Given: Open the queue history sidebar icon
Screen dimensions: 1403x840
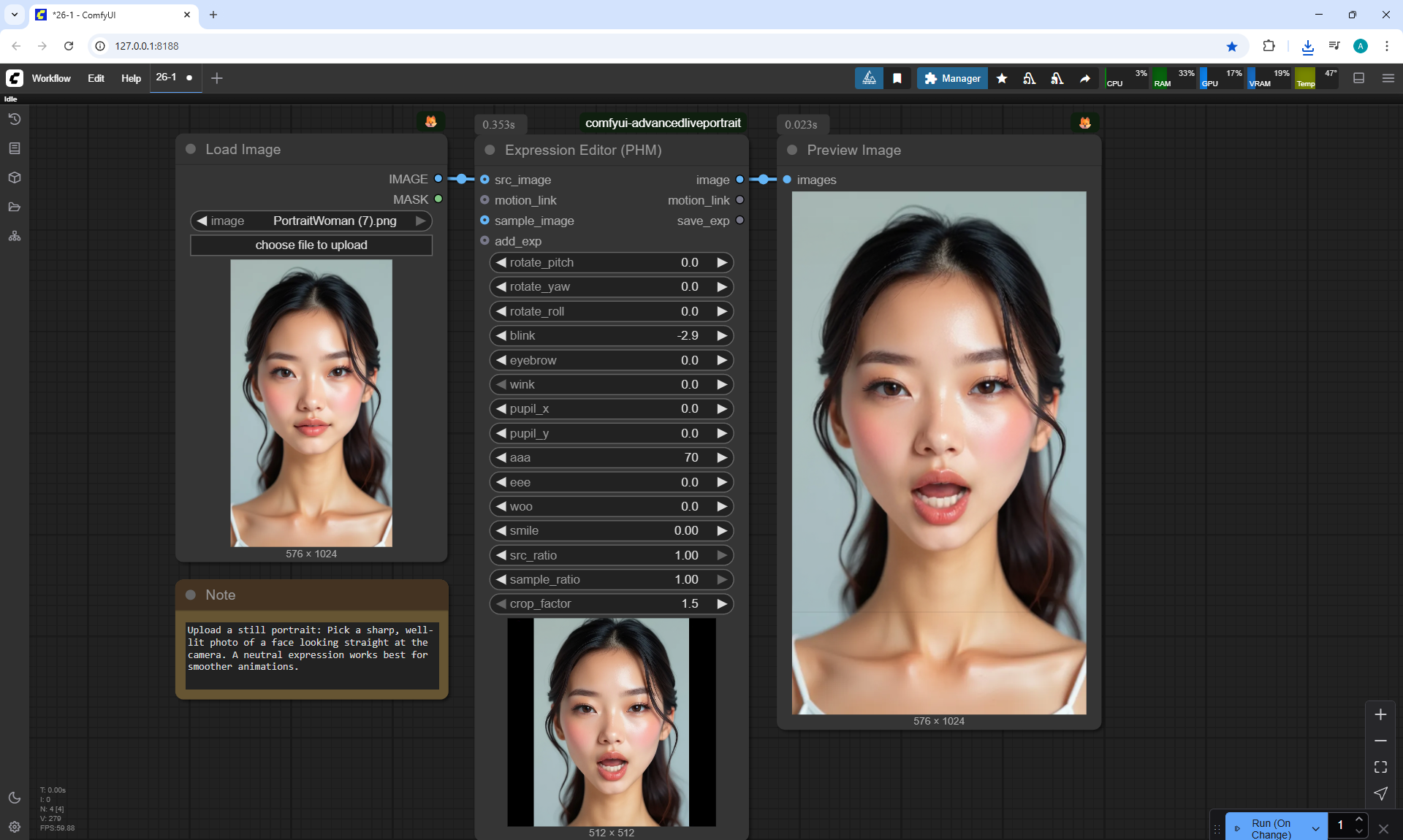Looking at the screenshot, I should [x=15, y=119].
